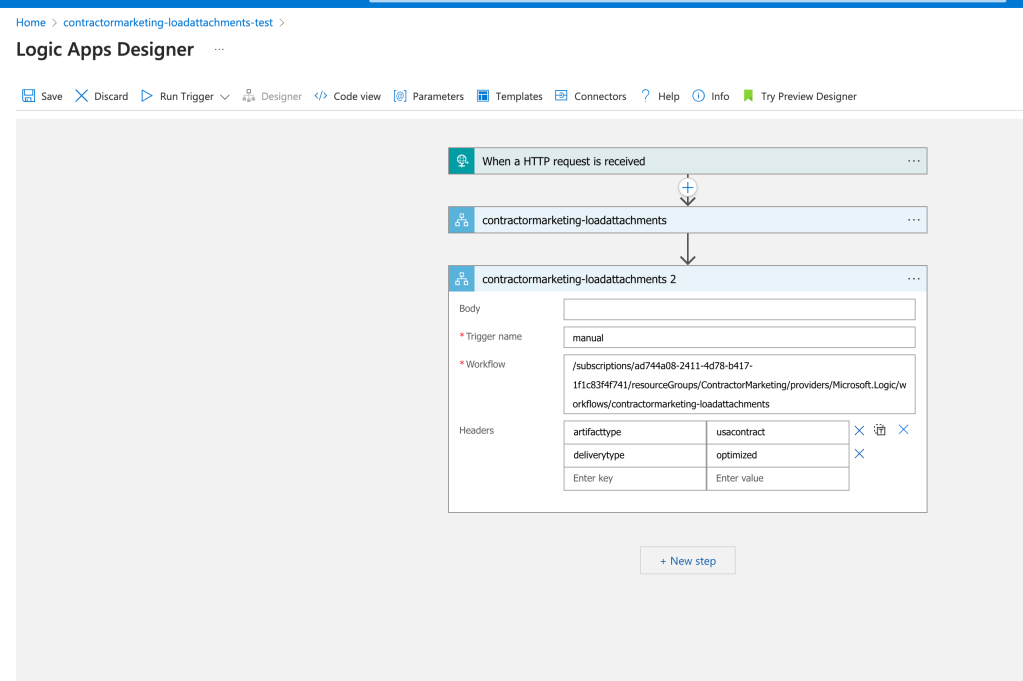
Task: Click the HTTP request trigger icon
Action: pyautogui.click(x=461, y=161)
